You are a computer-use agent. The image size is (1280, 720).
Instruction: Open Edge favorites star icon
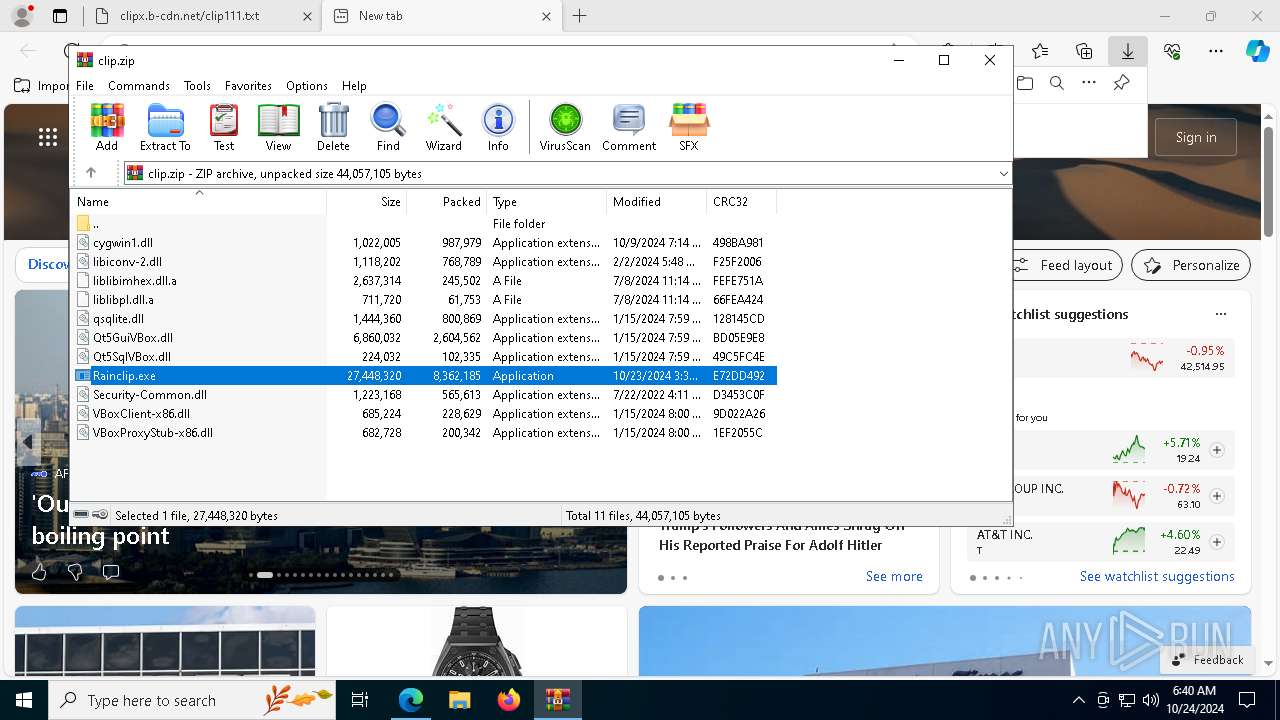pos(1040,51)
